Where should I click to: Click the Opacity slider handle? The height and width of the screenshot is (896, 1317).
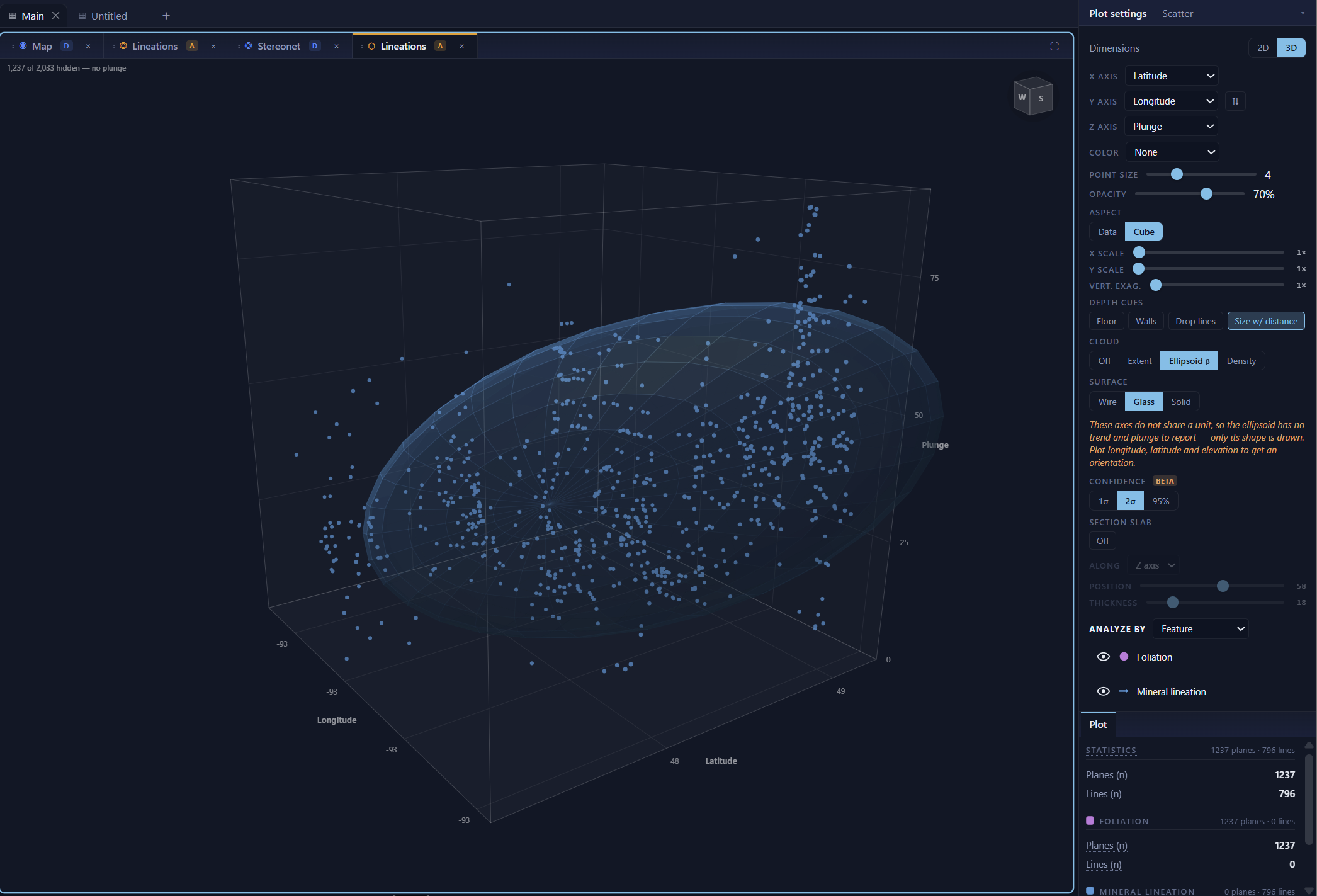[1206, 194]
